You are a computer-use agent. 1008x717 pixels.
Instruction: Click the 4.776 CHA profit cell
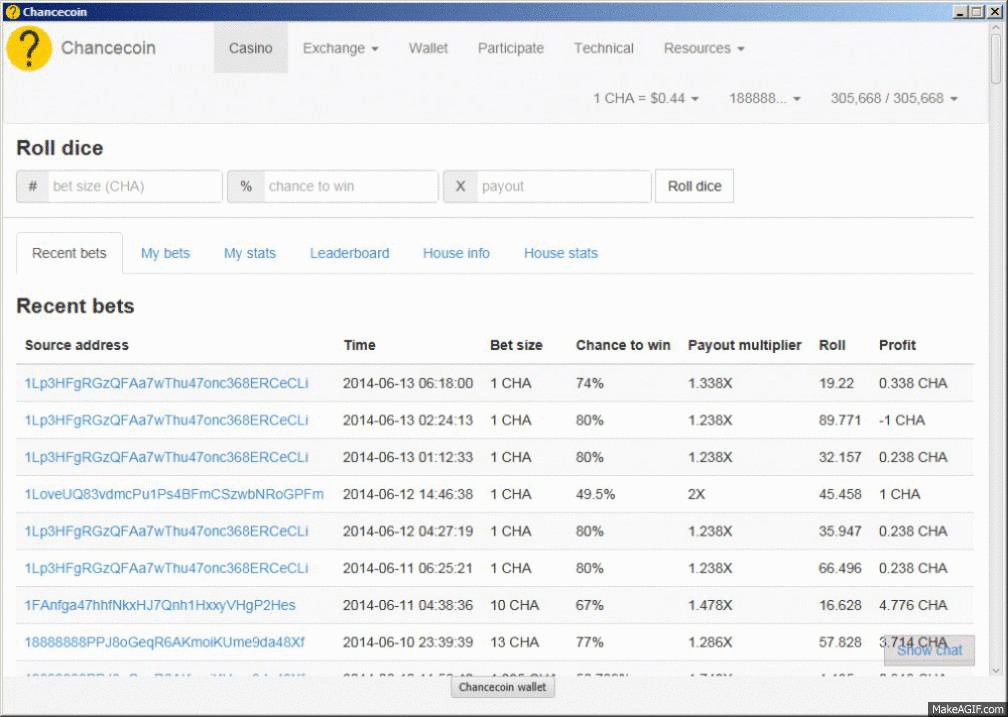coord(913,605)
